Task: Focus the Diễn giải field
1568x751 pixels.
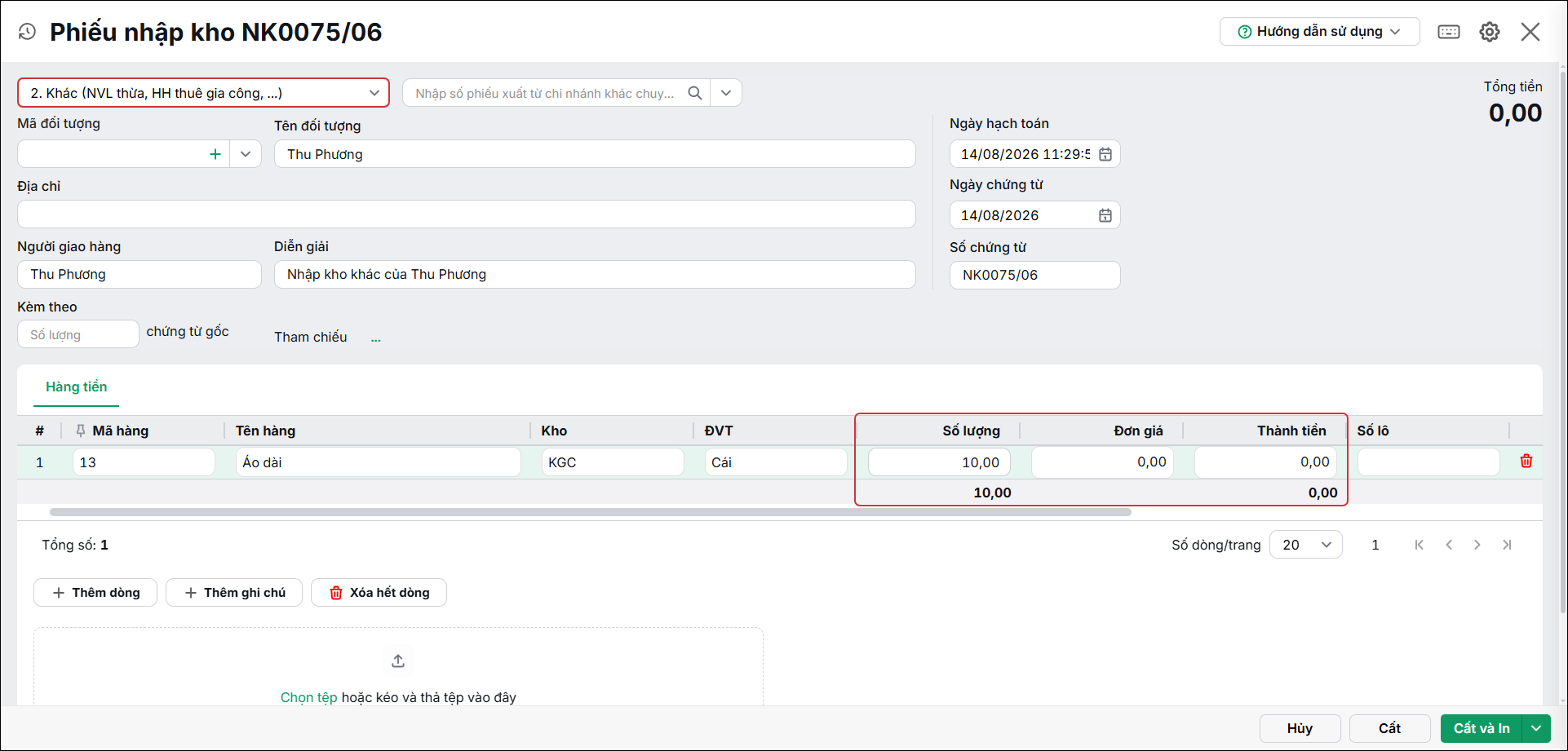Action: (x=595, y=274)
